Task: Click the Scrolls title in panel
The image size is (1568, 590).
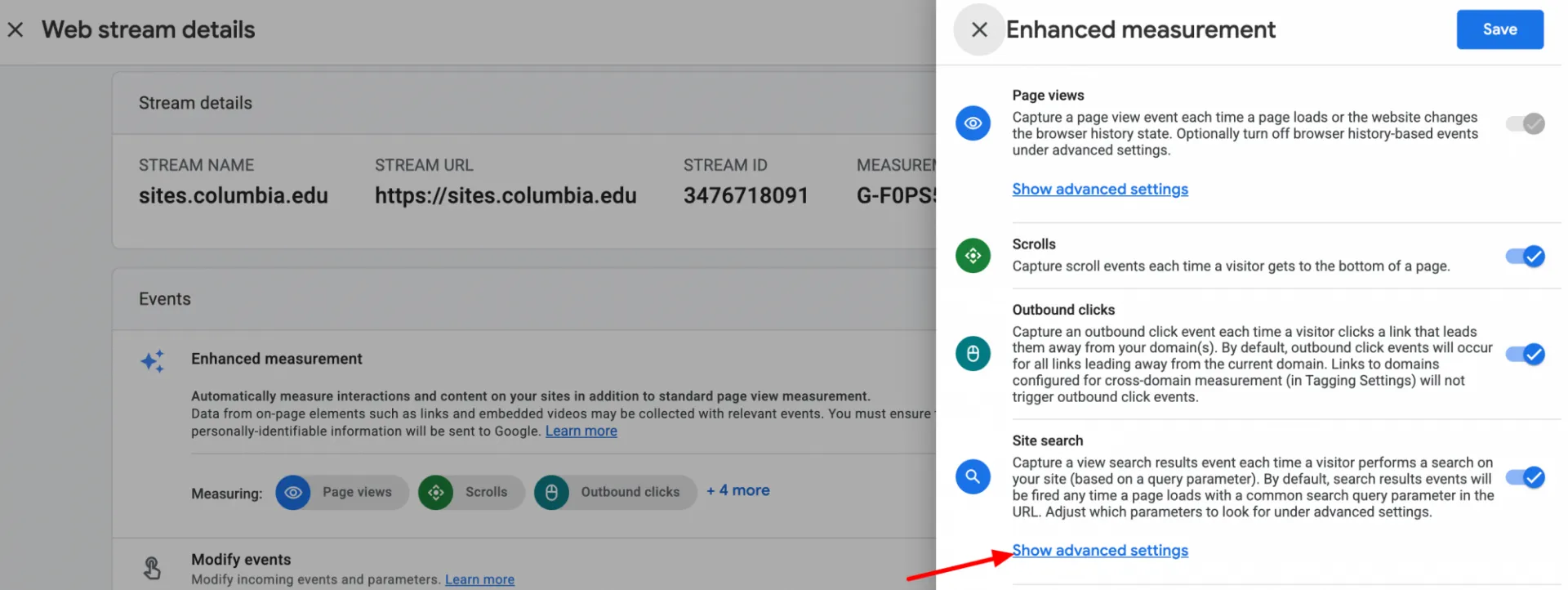Action: point(1034,244)
